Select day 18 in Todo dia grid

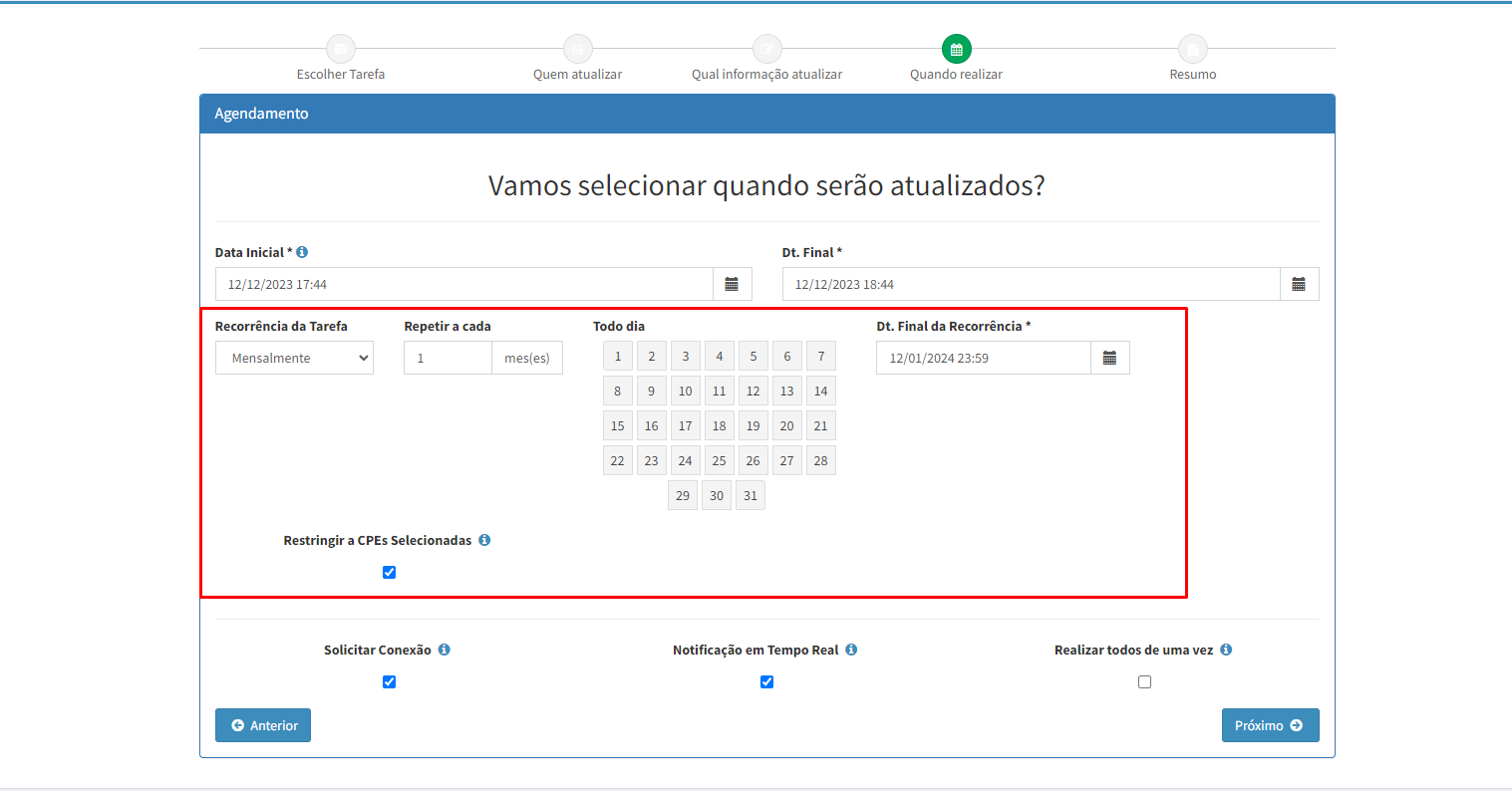point(720,425)
